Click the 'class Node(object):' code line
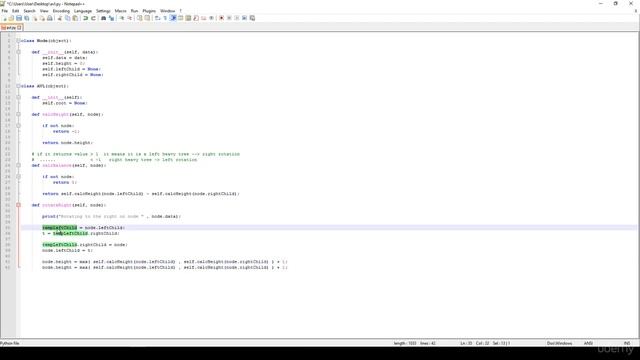The height and width of the screenshot is (360, 640). (x=46, y=41)
